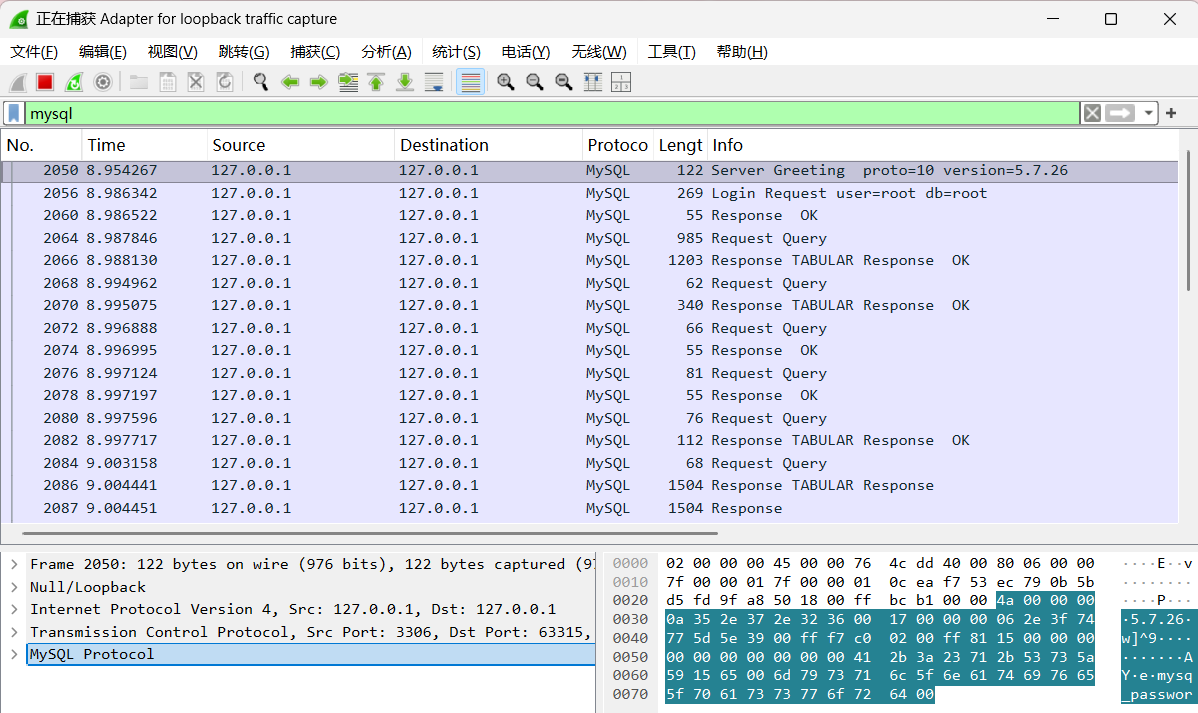Jump to the last packet
The width and height of the screenshot is (1198, 713).
(405, 82)
